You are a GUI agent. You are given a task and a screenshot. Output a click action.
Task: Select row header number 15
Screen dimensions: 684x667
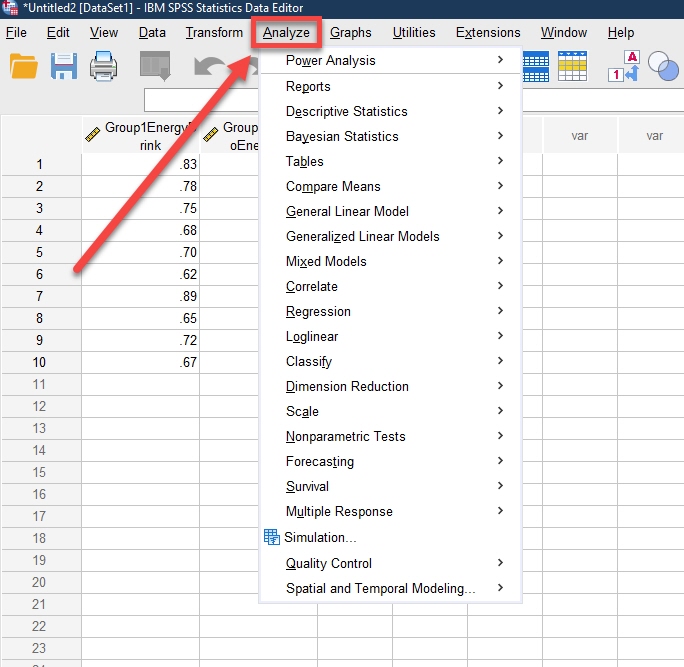41,472
